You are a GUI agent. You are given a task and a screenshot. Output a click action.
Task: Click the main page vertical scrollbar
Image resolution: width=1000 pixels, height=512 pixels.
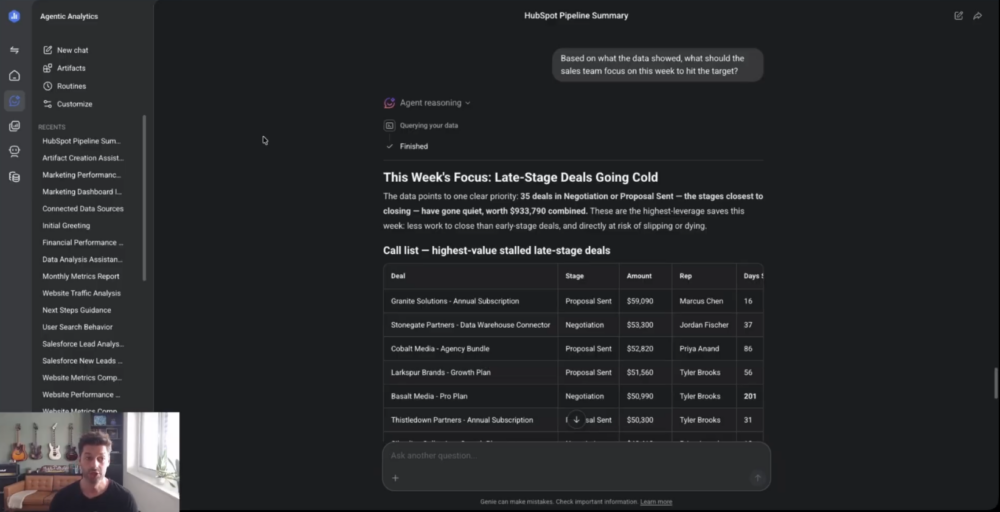coord(996,383)
